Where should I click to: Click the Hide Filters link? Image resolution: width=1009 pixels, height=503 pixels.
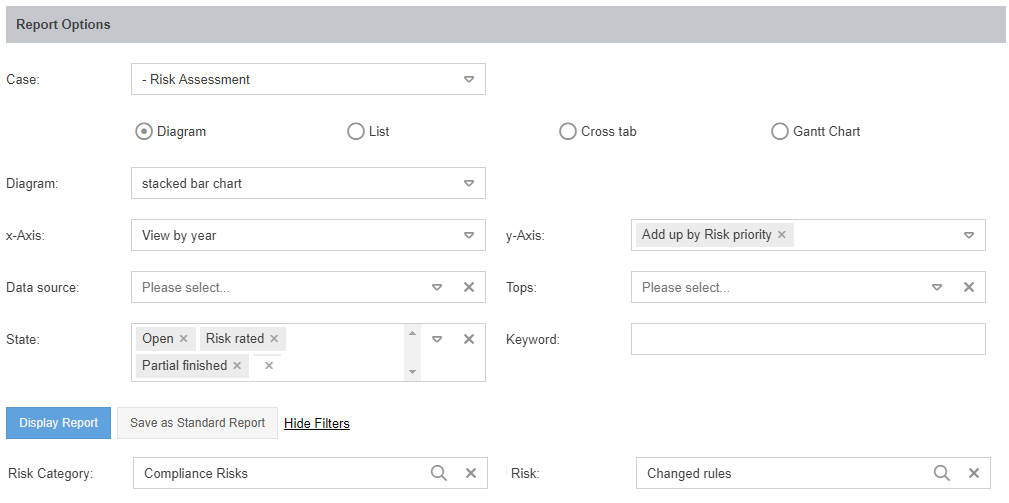[317, 423]
